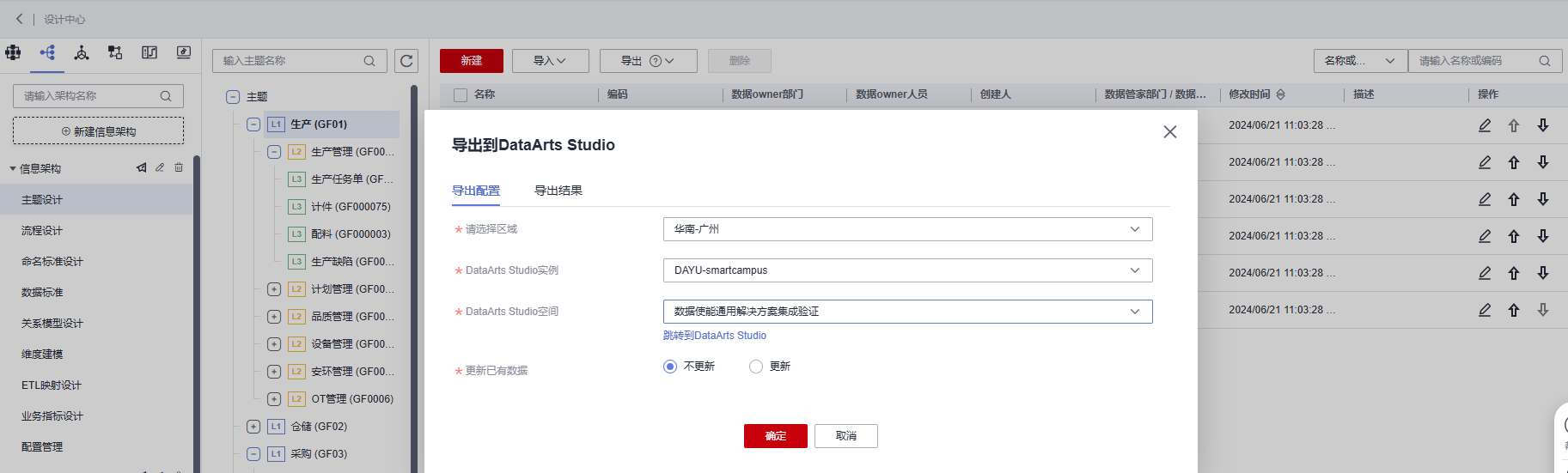Select 生产任务单 in the theme tree

pyautogui.click(x=352, y=179)
